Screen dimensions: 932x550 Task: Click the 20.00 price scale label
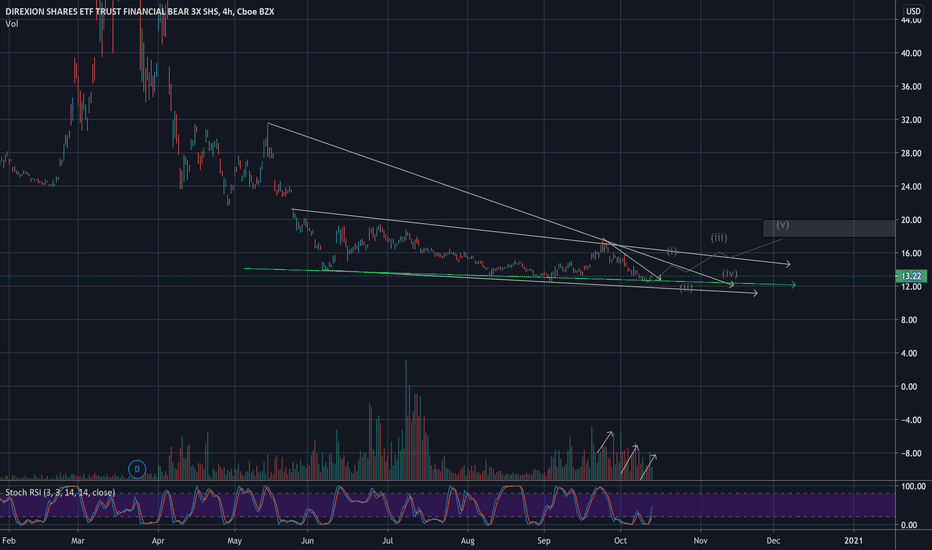click(911, 219)
